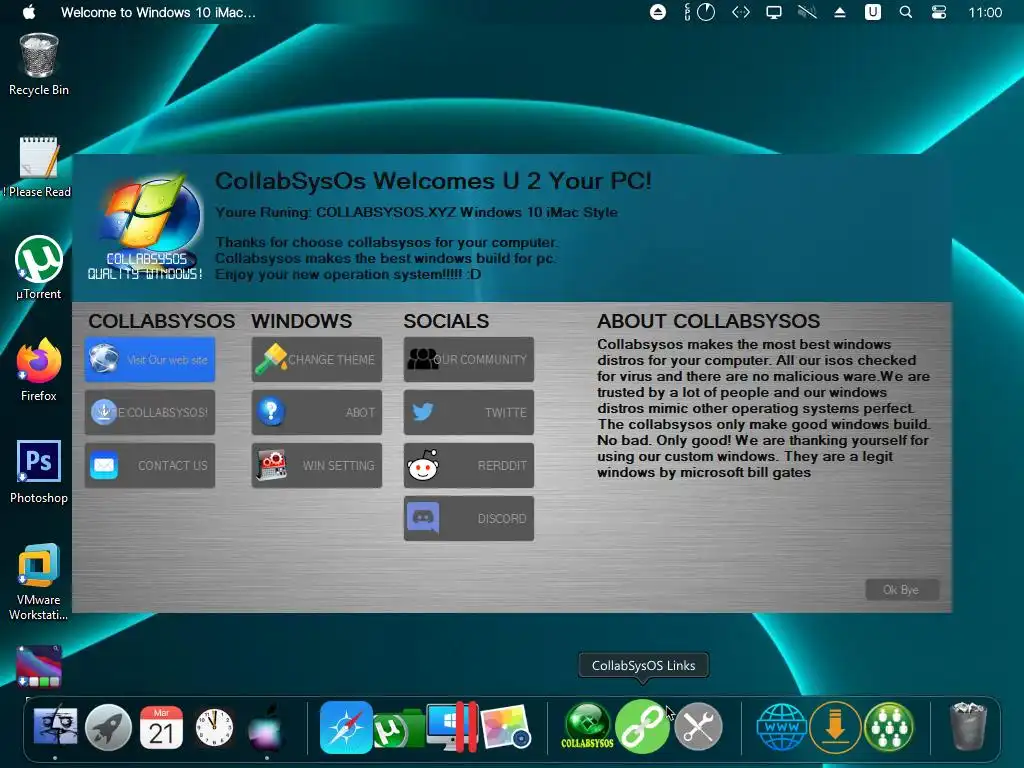
Task: Click the Apple logo in menu bar
Action: [29, 12]
